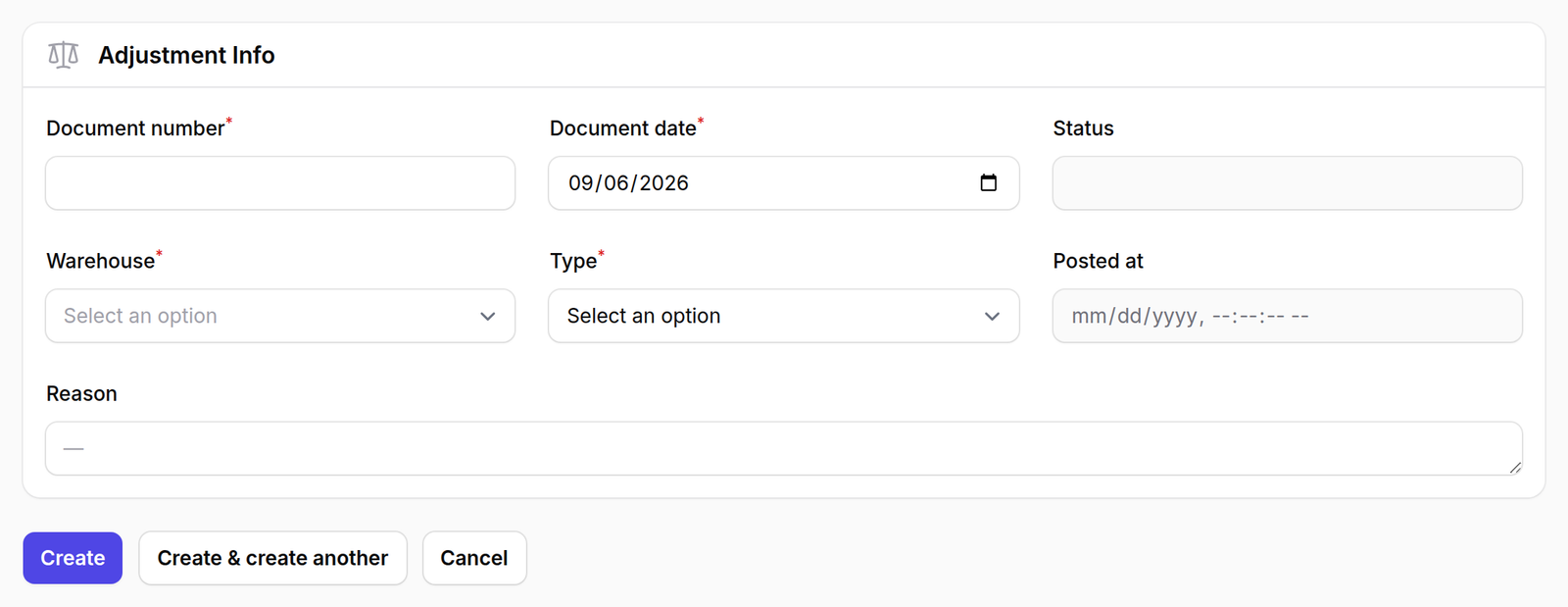The image size is (1568, 607).
Task: Click the disabled Status field
Action: tap(1287, 183)
